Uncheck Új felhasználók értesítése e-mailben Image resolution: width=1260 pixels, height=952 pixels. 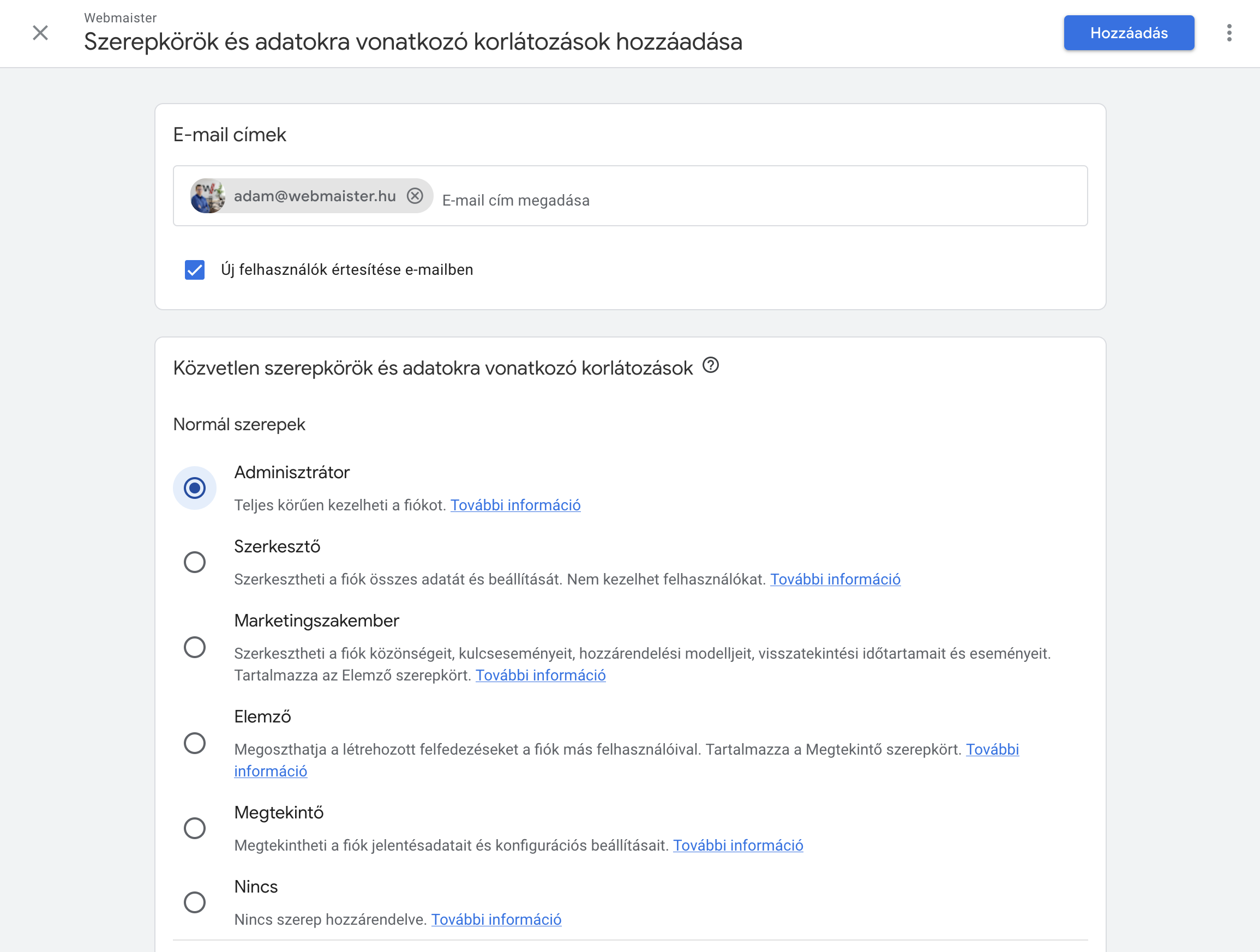(195, 270)
